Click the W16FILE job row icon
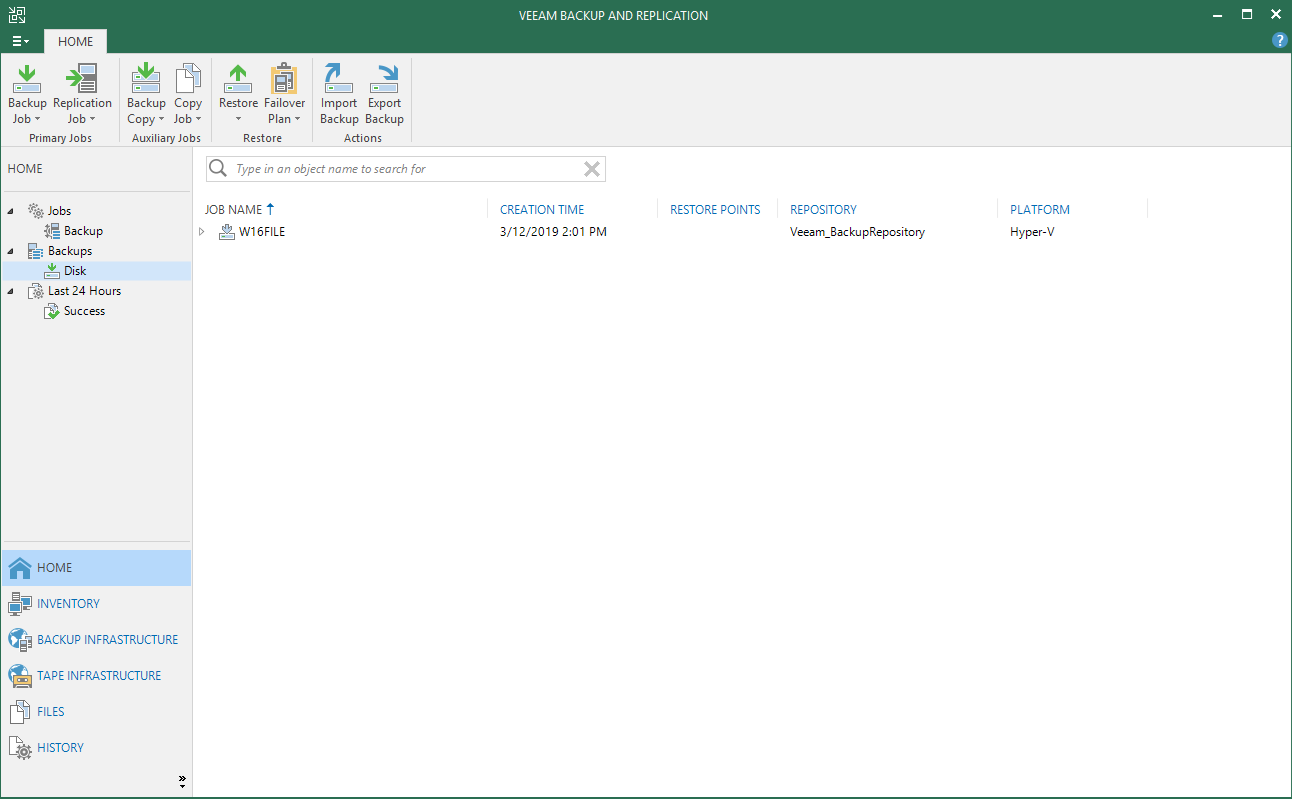This screenshot has height=799, width=1292. coord(227,232)
